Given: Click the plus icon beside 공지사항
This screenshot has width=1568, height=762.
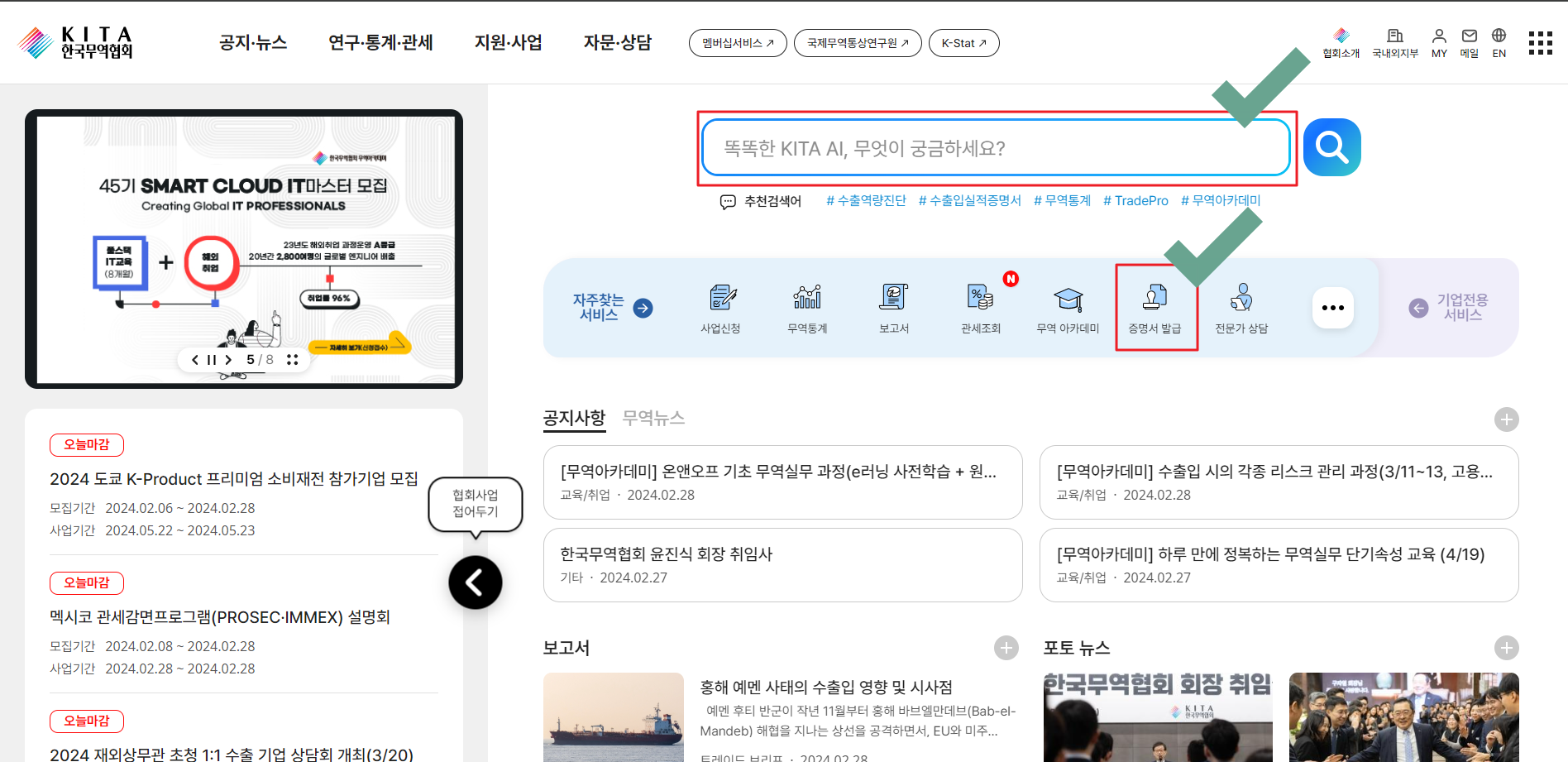Looking at the screenshot, I should click(x=1506, y=419).
